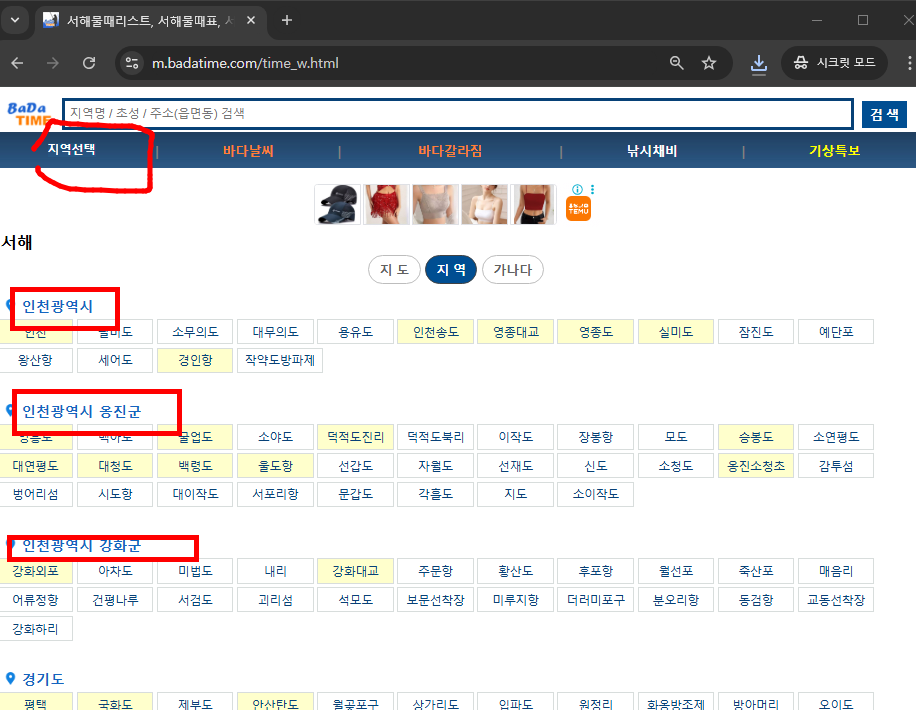Open the ad options three-dot menu
916x710 pixels.
[x=591, y=189]
